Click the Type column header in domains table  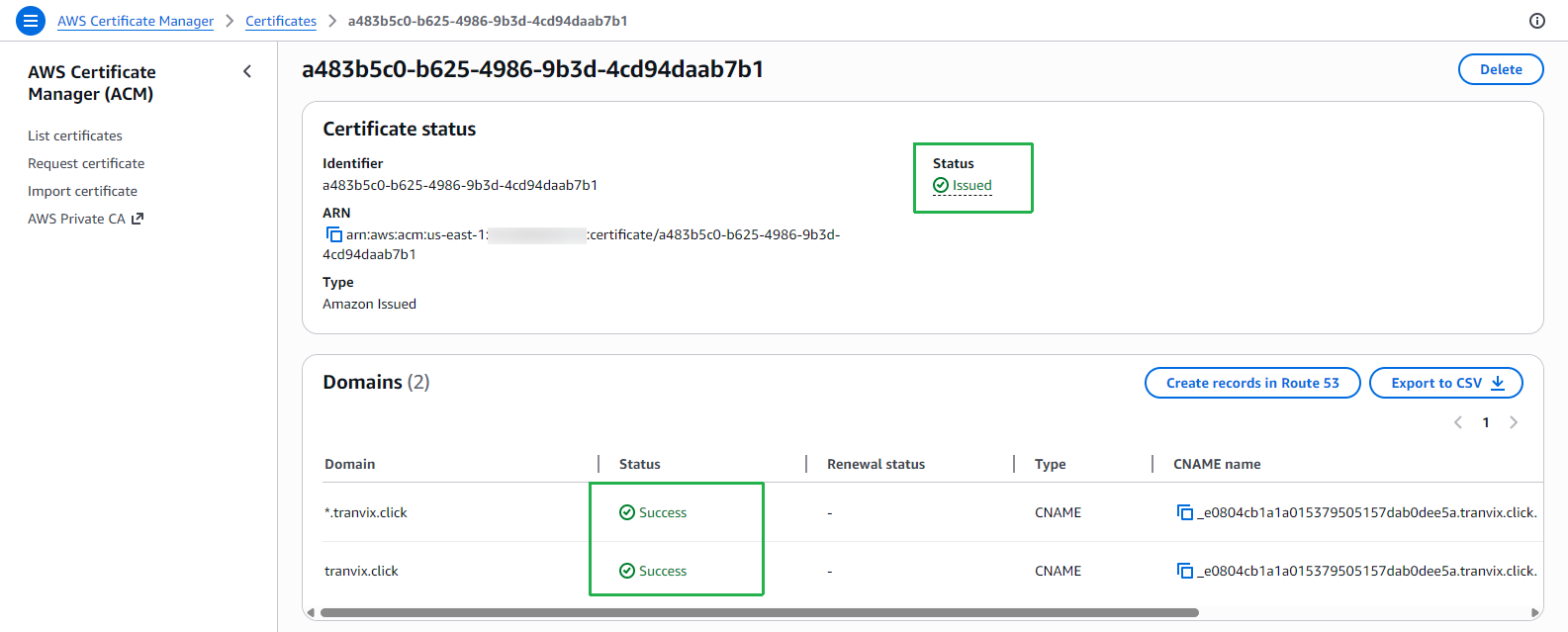click(1051, 464)
